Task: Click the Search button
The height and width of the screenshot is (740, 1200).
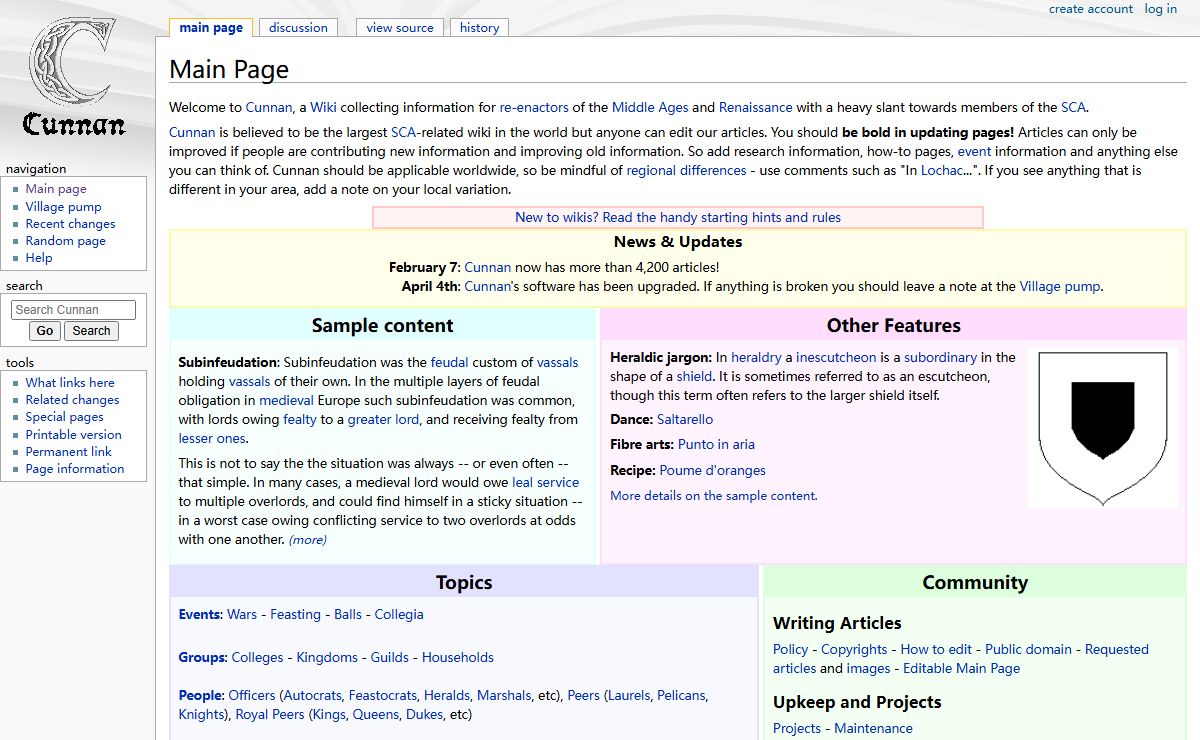Action: [x=91, y=331]
